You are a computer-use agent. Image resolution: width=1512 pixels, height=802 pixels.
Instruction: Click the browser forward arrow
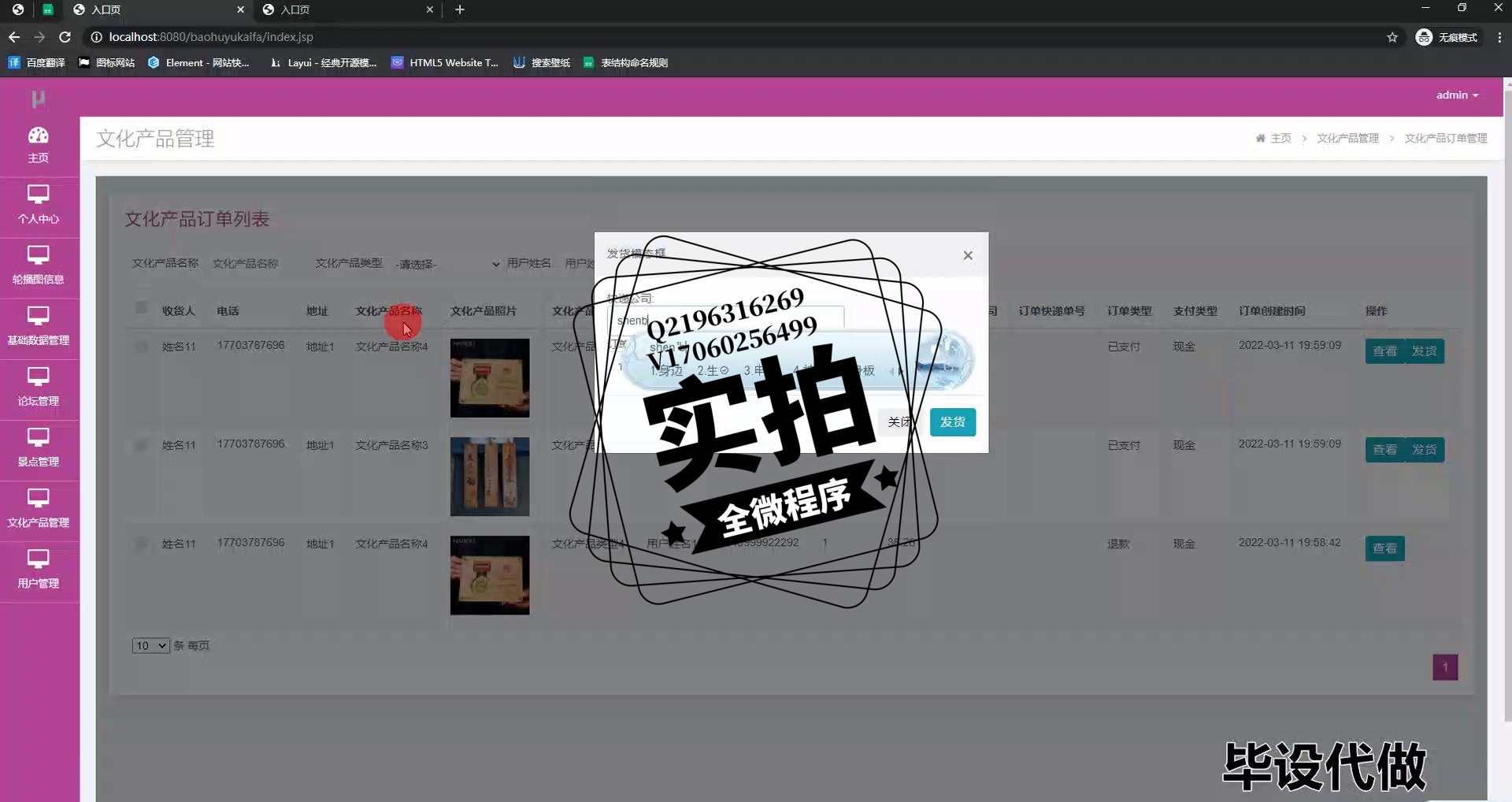point(39,37)
